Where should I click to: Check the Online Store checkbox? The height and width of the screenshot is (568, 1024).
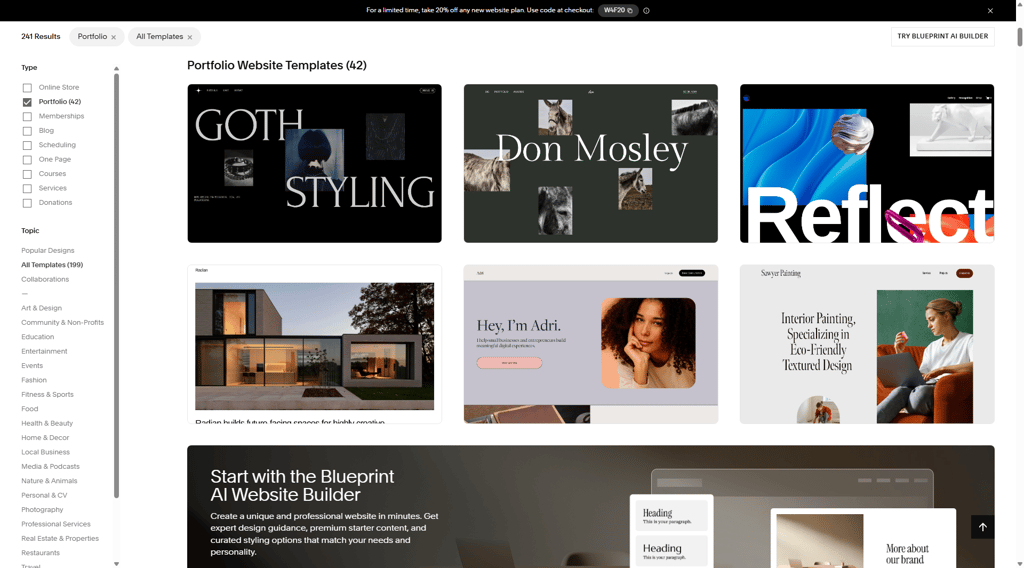click(27, 87)
